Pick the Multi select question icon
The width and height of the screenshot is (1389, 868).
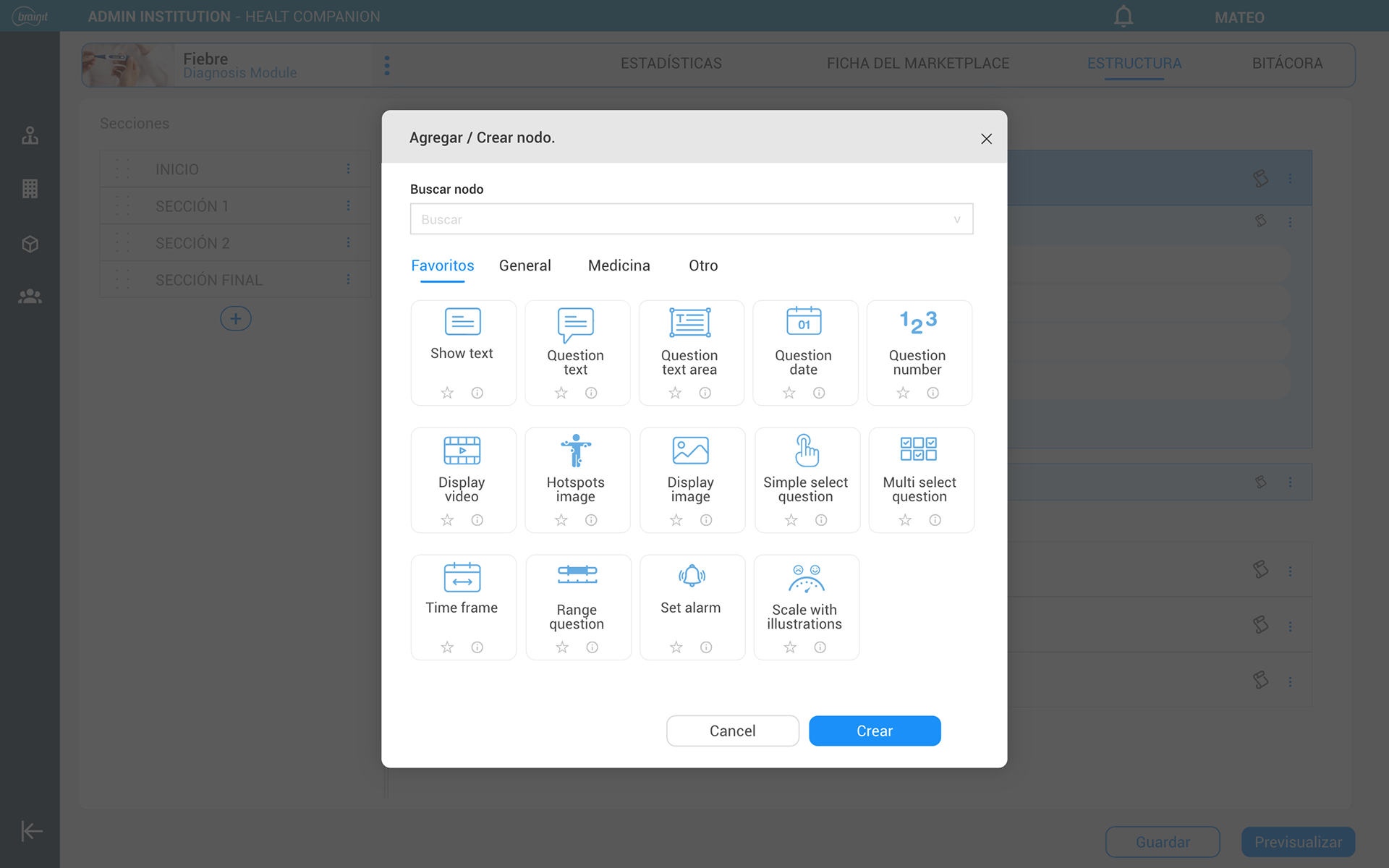(x=918, y=449)
